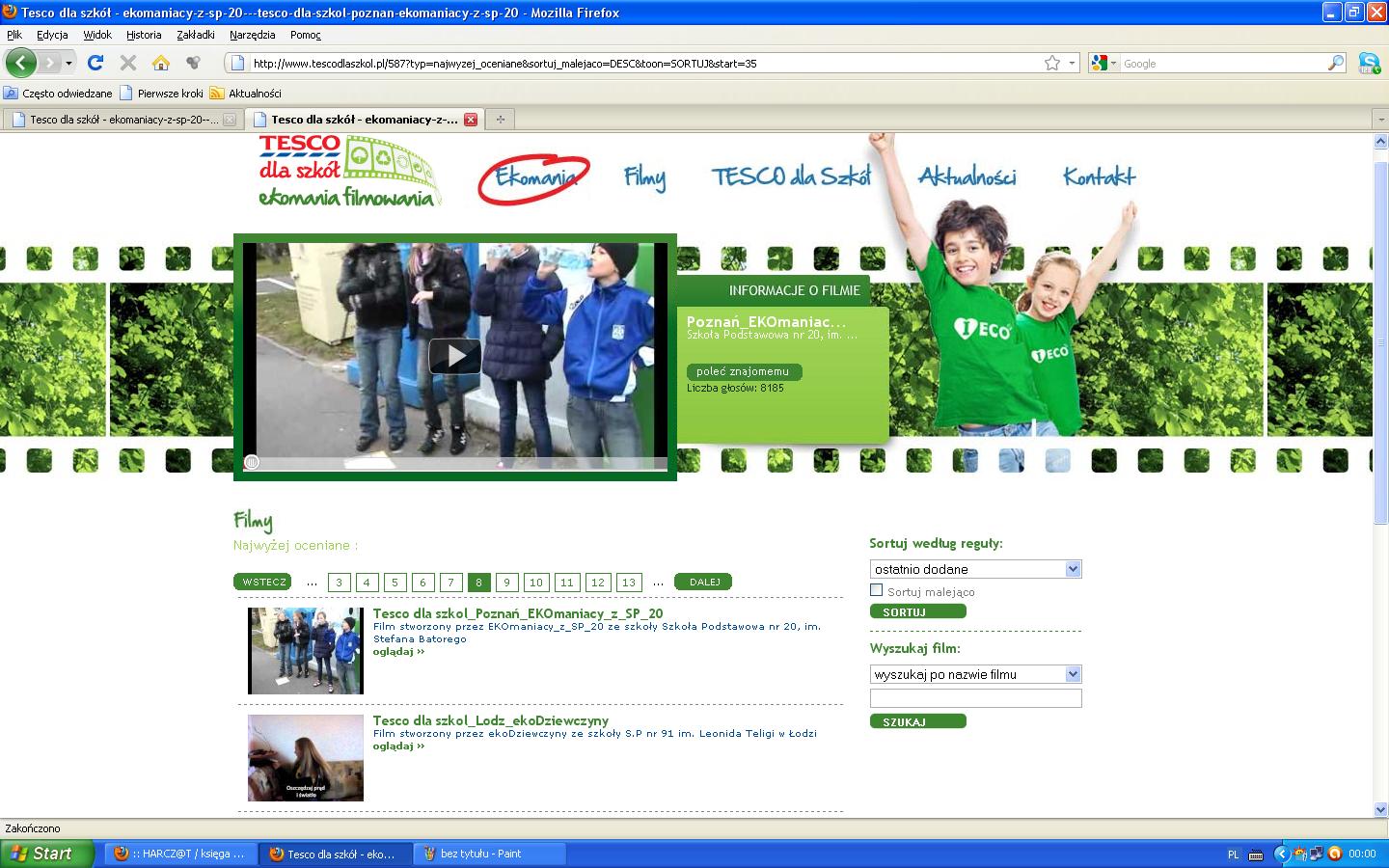The height and width of the screenshot is (868, 1389).
Task: Go to page 9 of films
Action: click(x=507, y=582)
